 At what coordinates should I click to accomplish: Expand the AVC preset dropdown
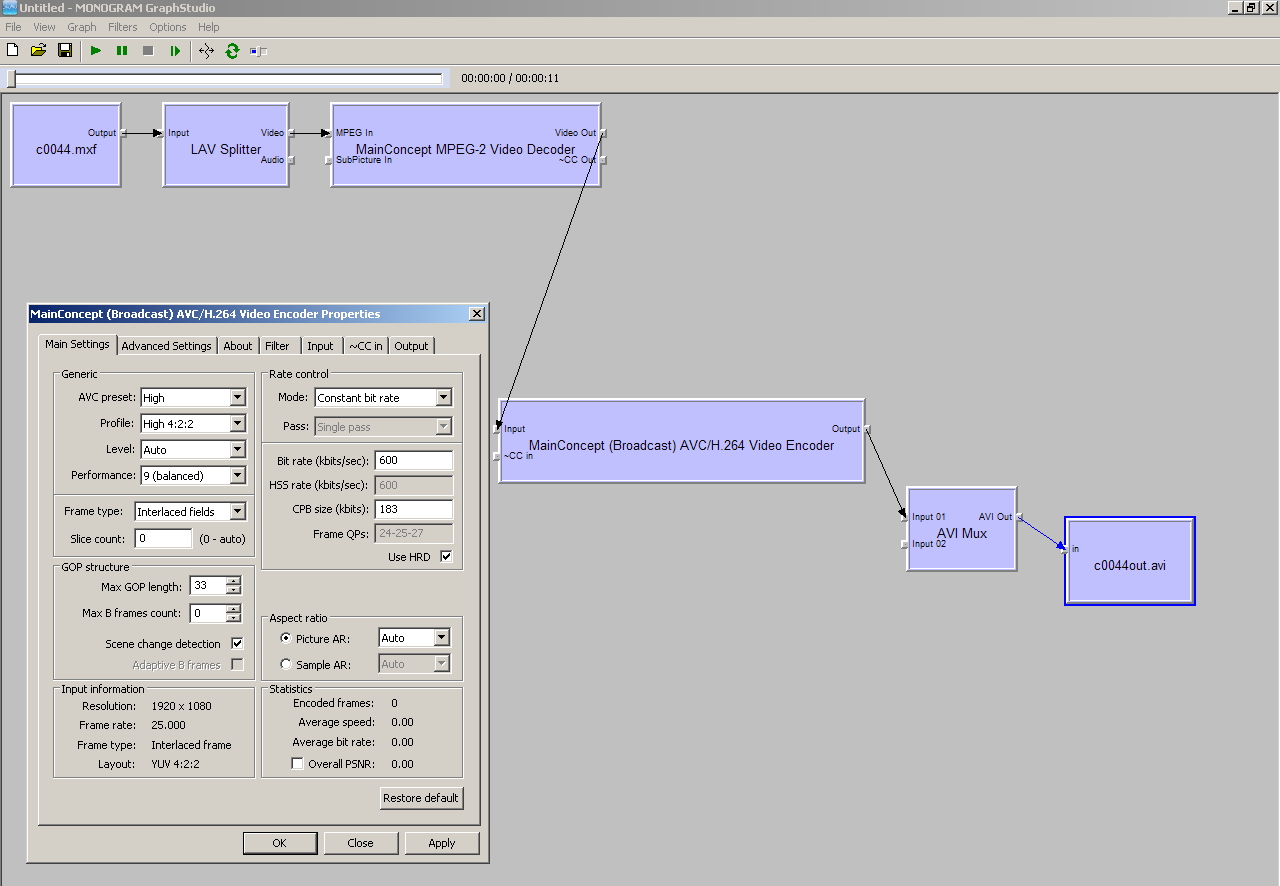point(237,398)
